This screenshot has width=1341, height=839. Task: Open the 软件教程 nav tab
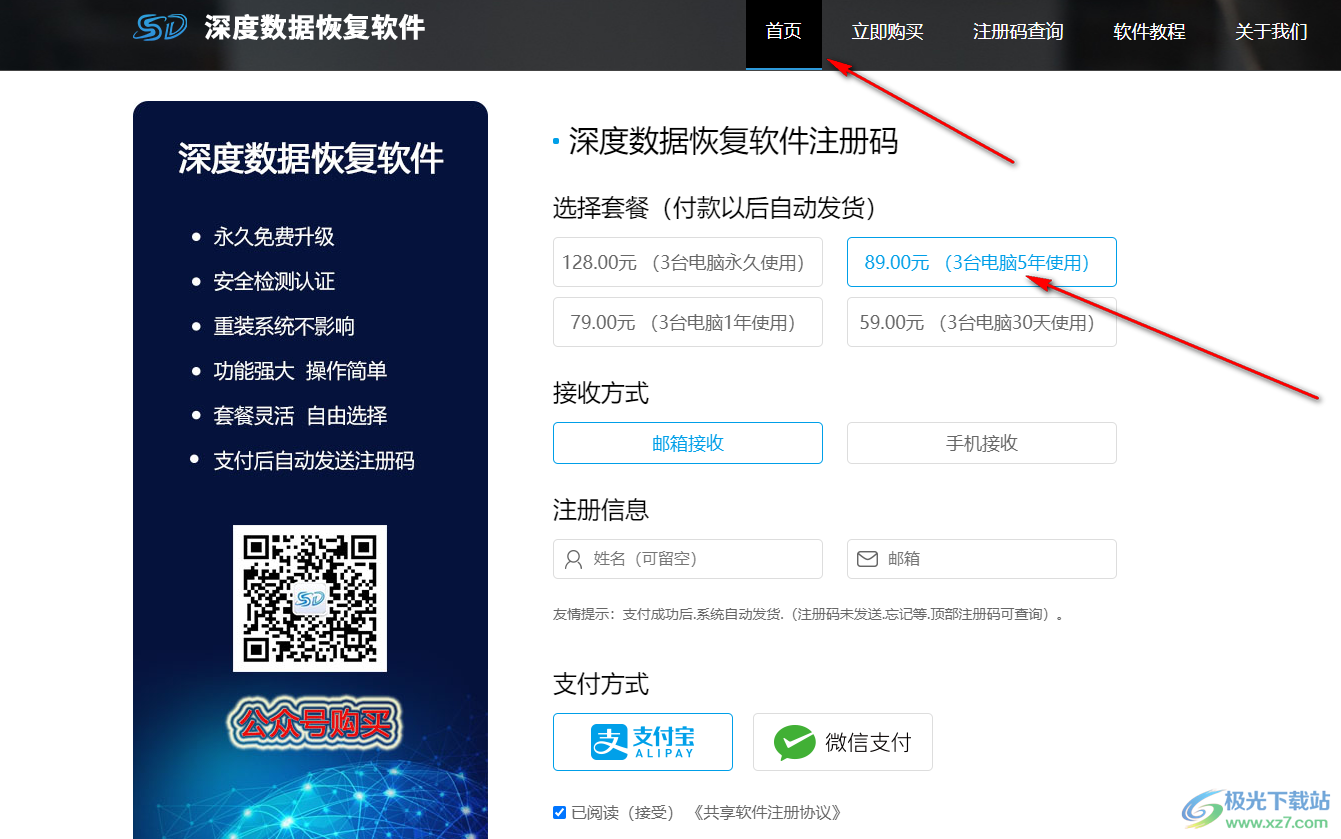click(1150, 32)
